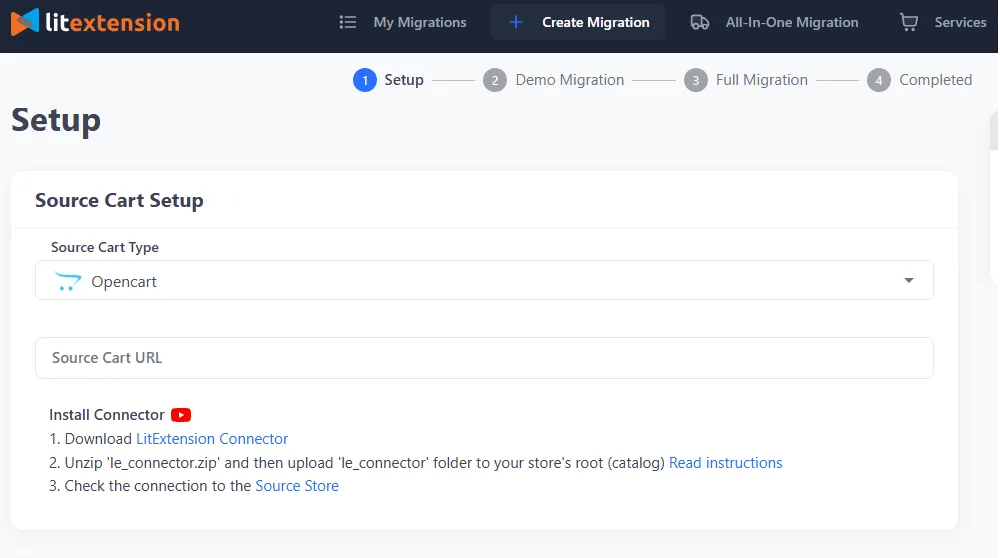
Task: Click the Opencart cart logo icon
Action: pyautogui.click(x=68, y=281)
